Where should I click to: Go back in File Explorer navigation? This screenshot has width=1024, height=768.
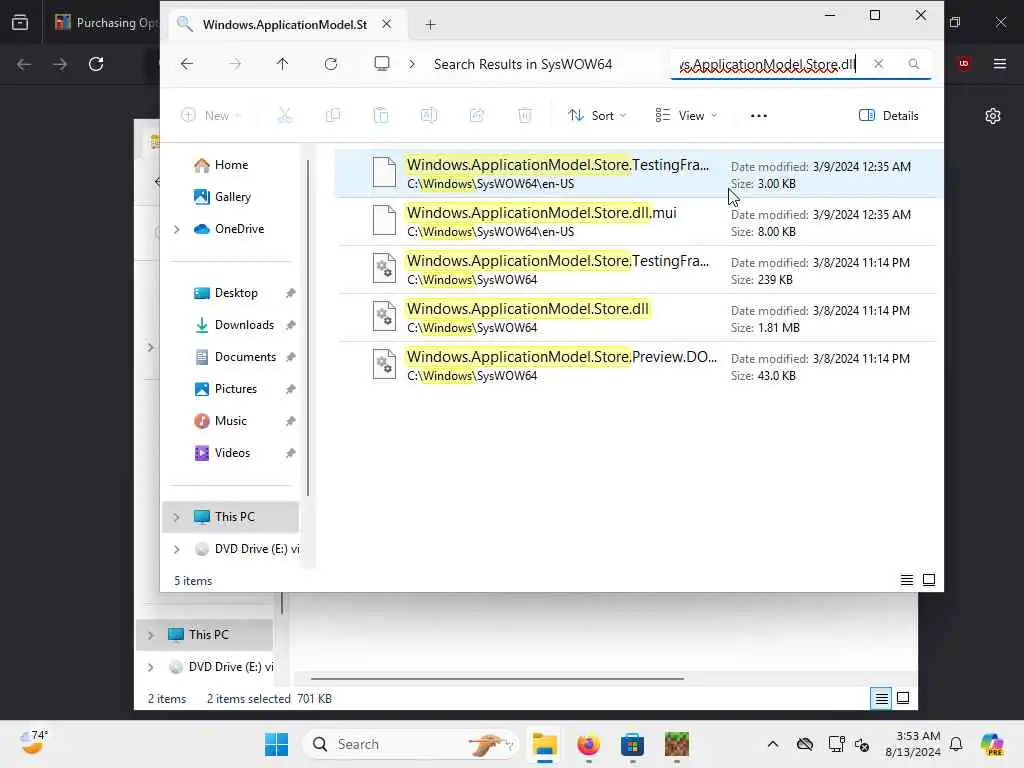point(187,64)
